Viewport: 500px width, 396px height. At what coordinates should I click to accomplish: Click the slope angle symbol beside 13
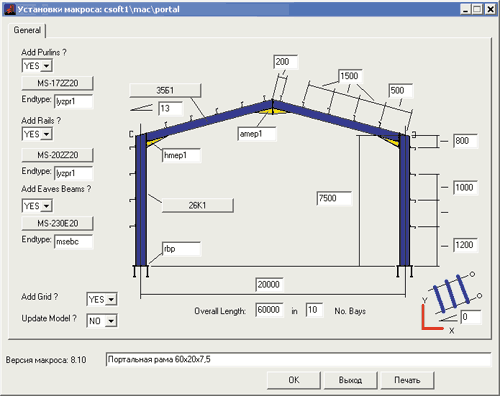coord(141,108)
